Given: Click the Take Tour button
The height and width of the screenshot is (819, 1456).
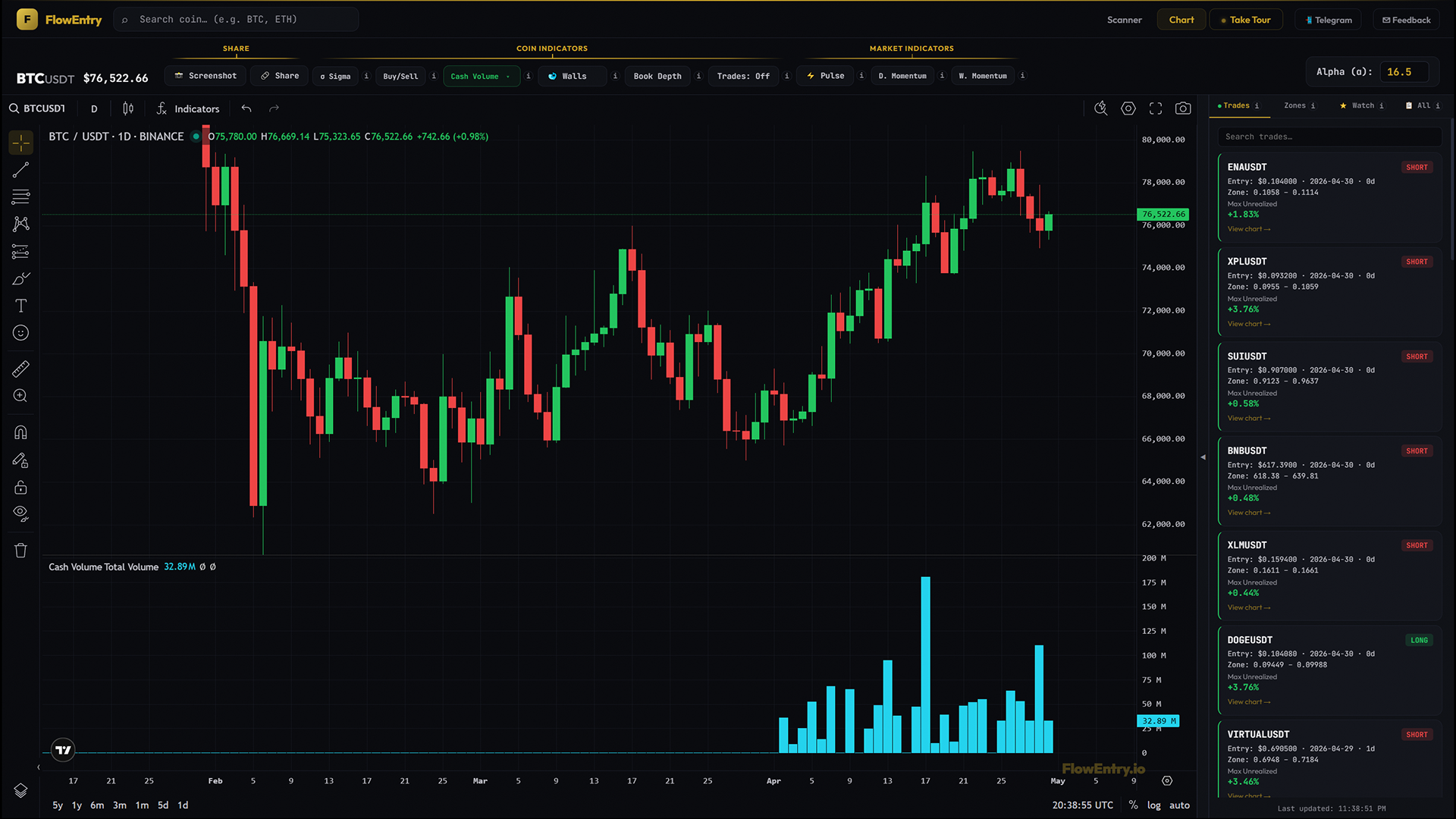Looking at the screenshot, I should (1246, 20).
